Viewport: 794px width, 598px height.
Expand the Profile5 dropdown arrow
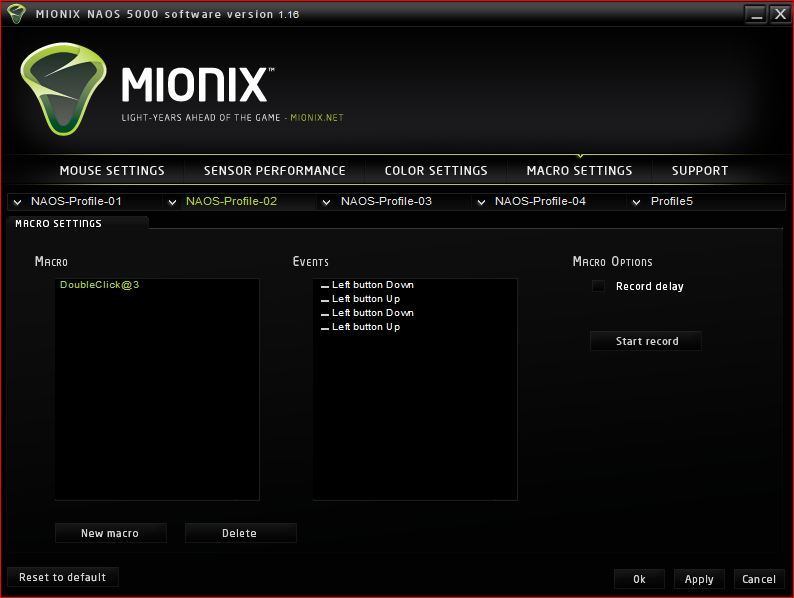[637, 202]
